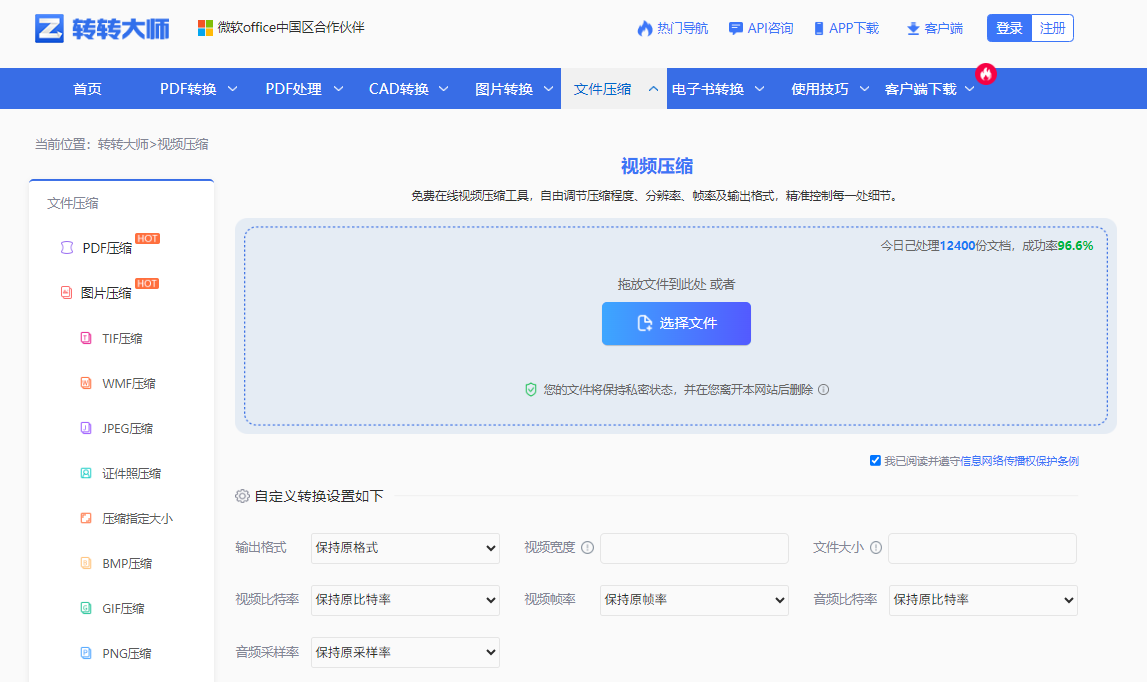This screenshot has height=682, width=1147.
Task: Click the 图片压缩 sidebar icon
Action: (x=67, y=293)
